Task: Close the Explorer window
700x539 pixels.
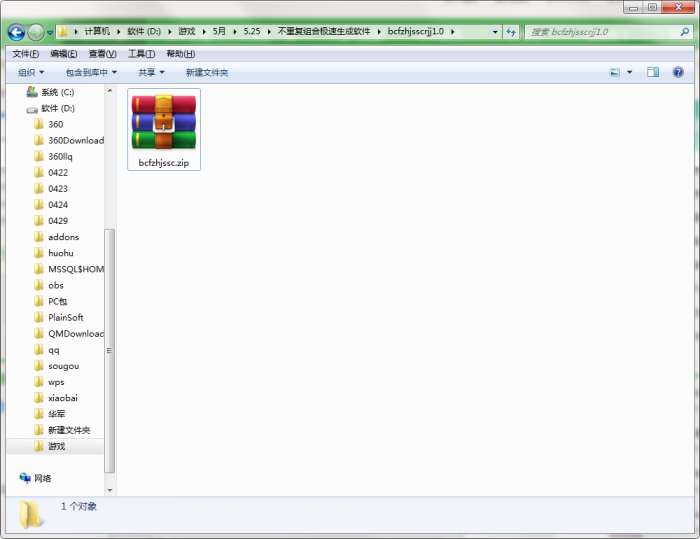Action: 678,7
